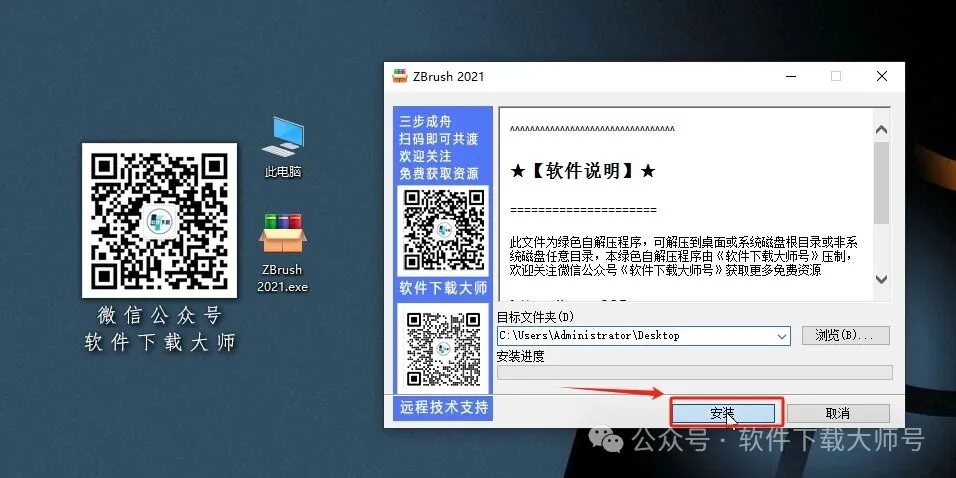Click the 三步成舟 text in sidebar
Viewport: 956px width, 478px height.
coord(426,121)
